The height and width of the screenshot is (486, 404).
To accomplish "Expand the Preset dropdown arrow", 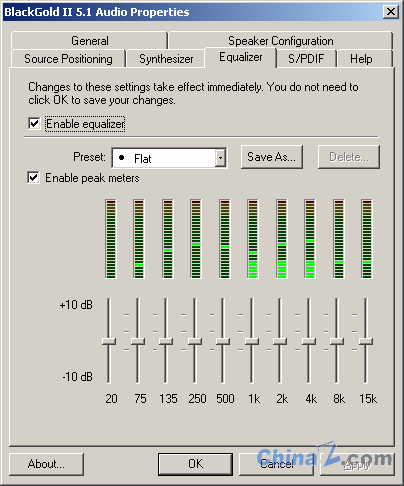I will pyautogui.click(x=220, y=158).
